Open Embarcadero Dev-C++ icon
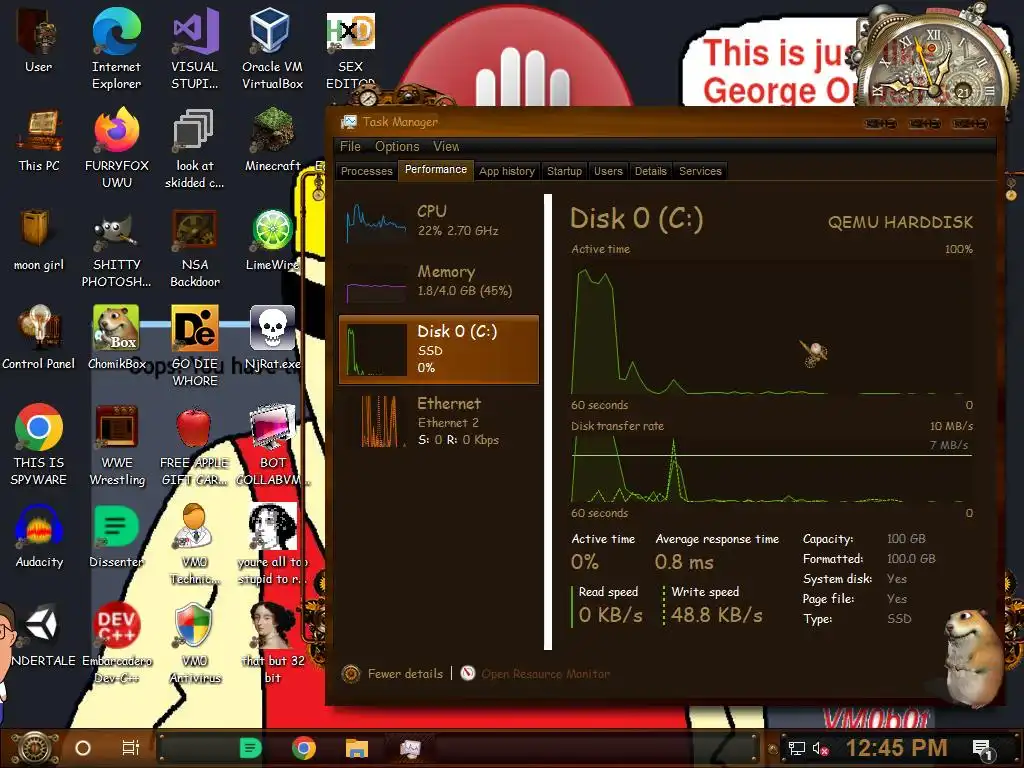 click(117, 643)
